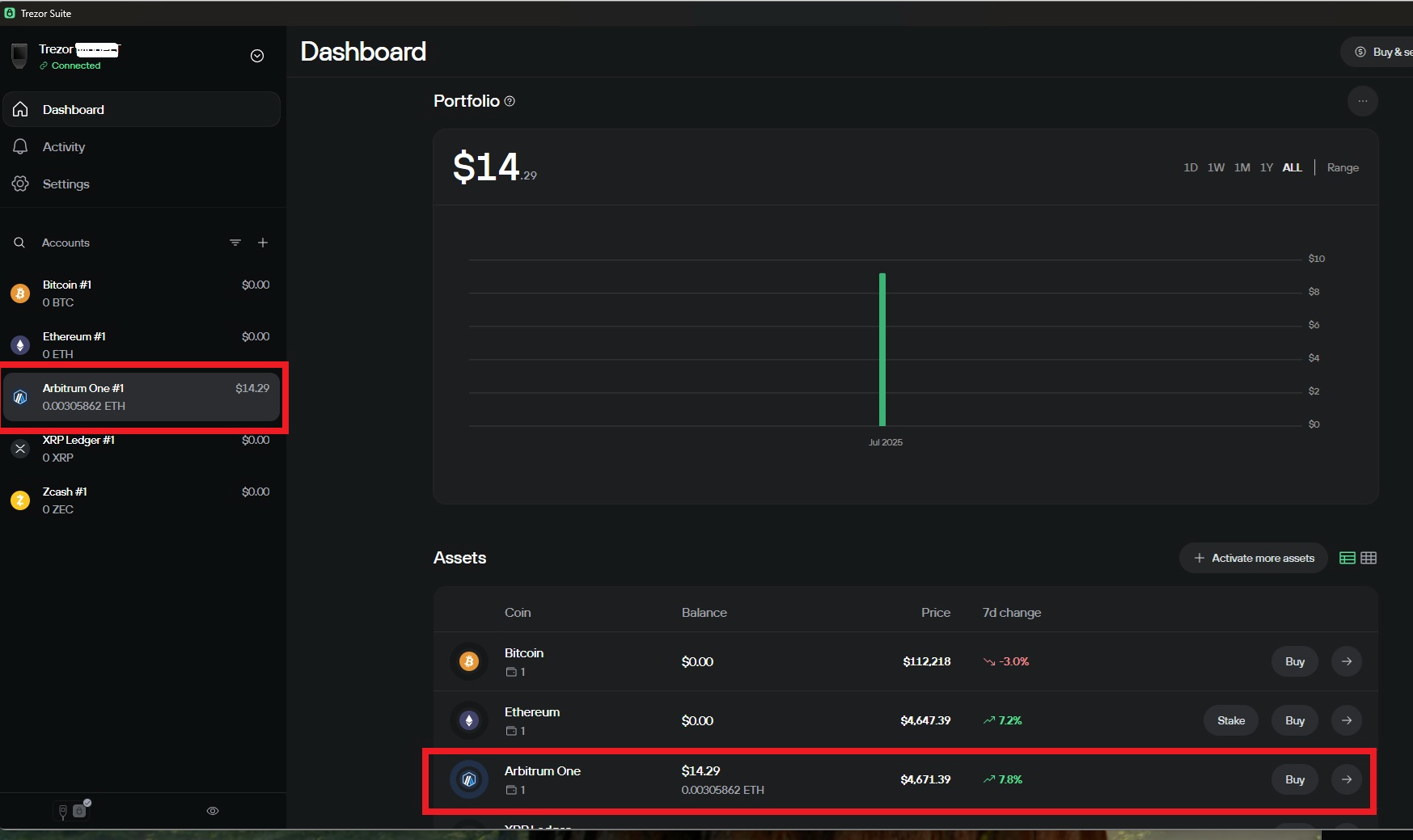Switch assets to grid view icon
This screenshot has width=1413, height=840.
point(1369,558)
